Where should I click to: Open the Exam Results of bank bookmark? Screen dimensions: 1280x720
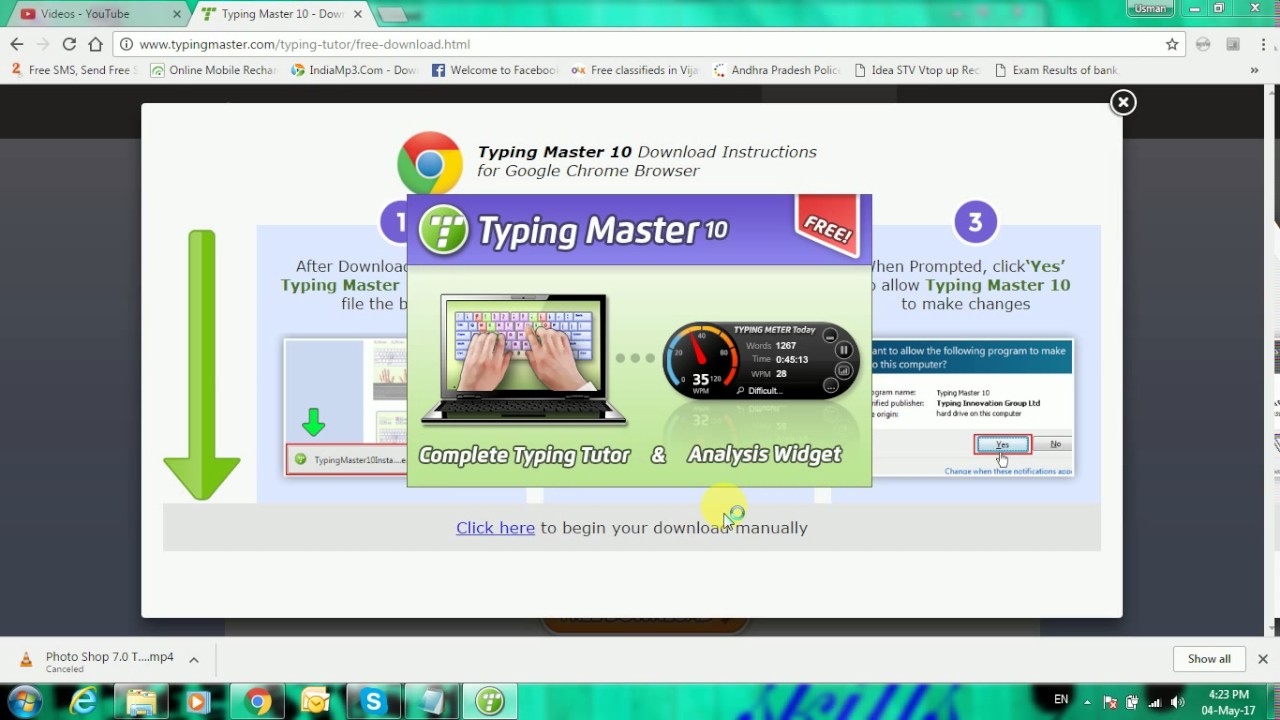pyautogui.click(x=1057, y=70)
